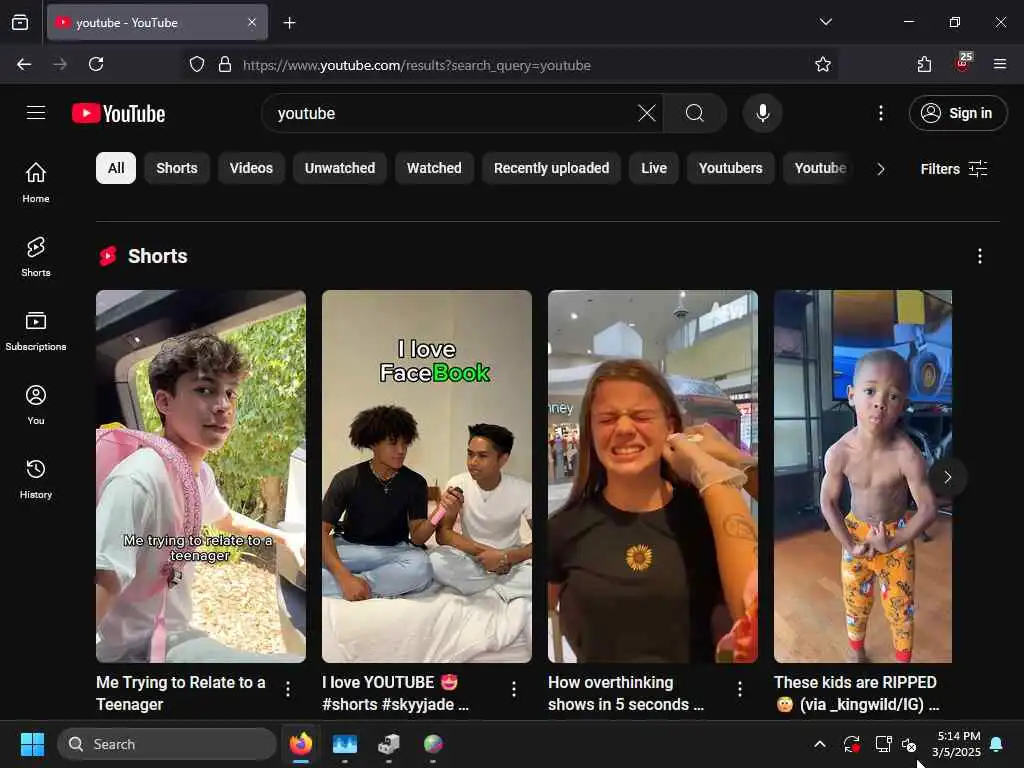Viewport: 1024px width, 768px height.
Task: Go back with browser back arrow
Action: [24, 64]
